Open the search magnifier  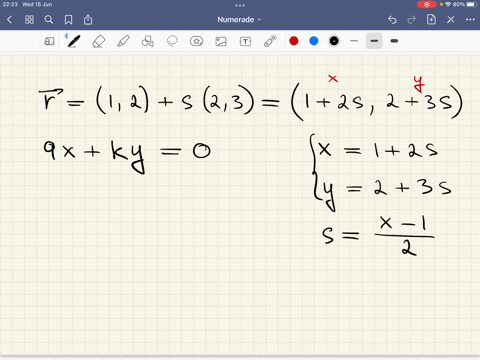(x=49, y=20)
